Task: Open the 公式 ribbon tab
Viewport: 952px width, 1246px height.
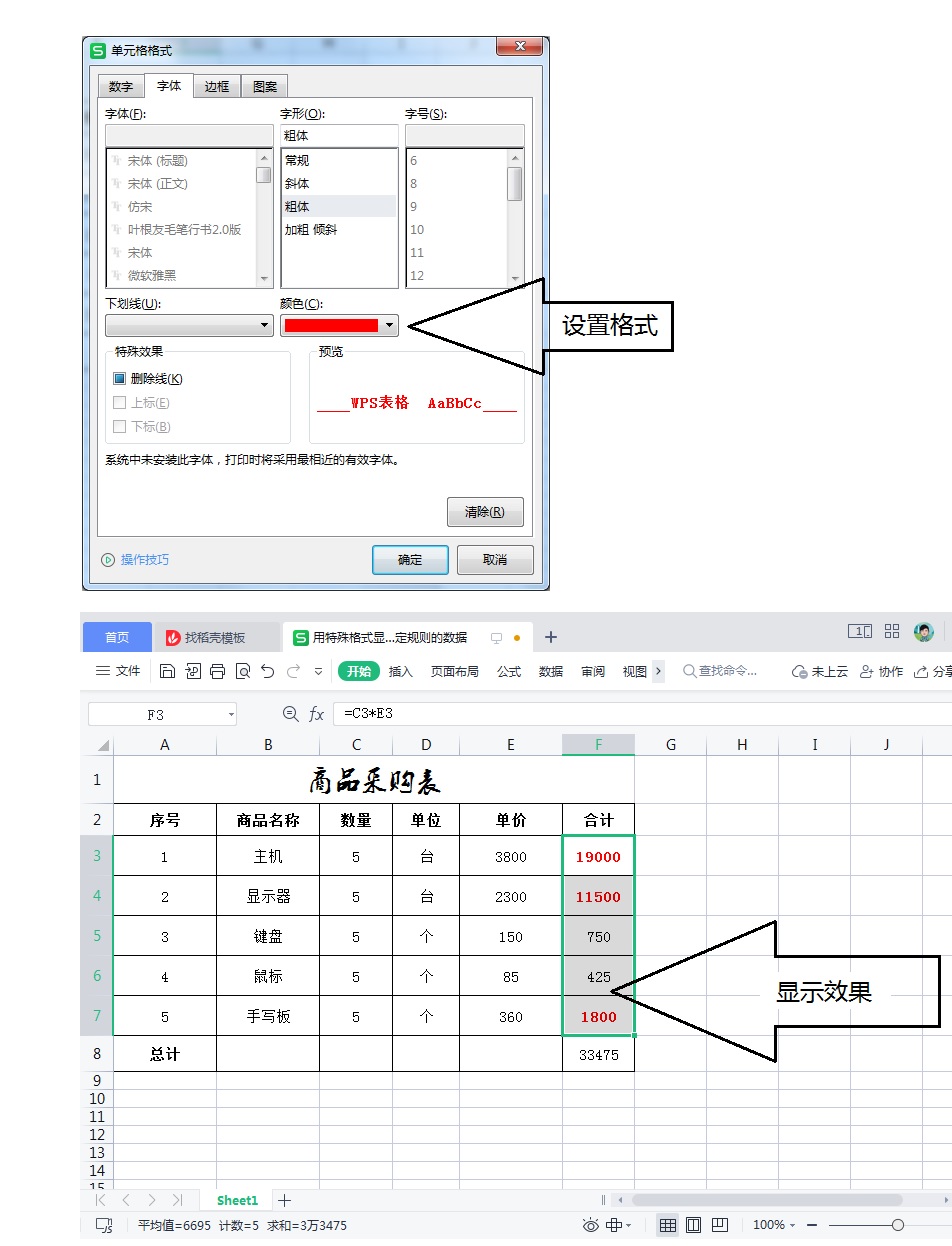Action: click(x=509, y=671)
